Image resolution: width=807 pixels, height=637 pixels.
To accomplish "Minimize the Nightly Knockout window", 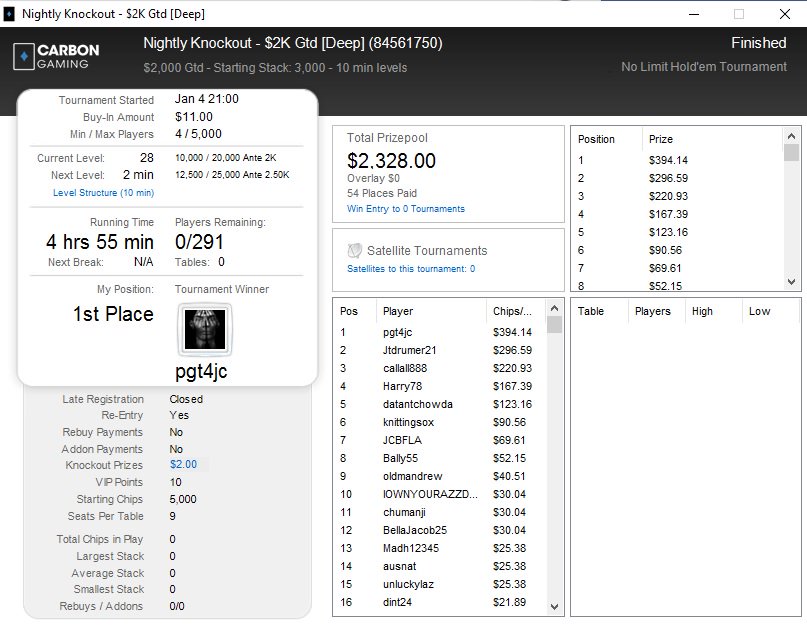I will coord(694,14).
